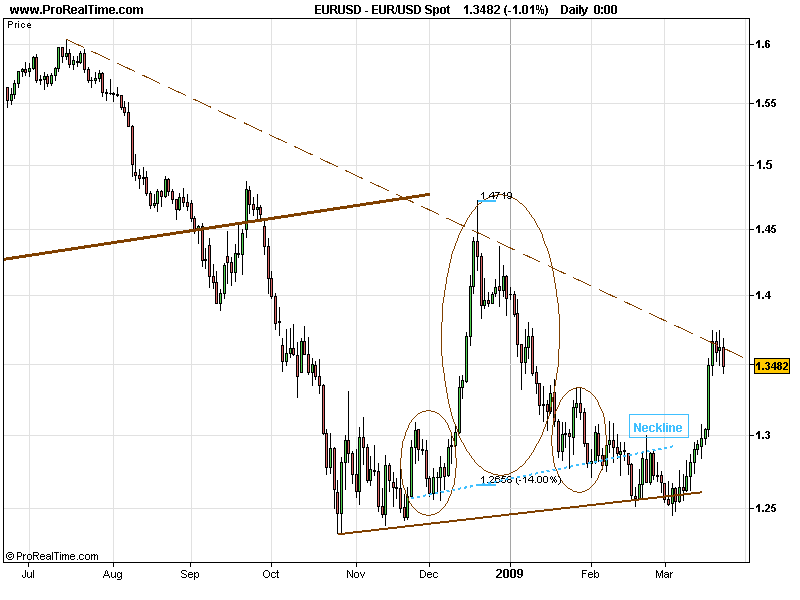Click the Dec date axis label
This screenshot has width=800, height=600.
coord(429,574)
